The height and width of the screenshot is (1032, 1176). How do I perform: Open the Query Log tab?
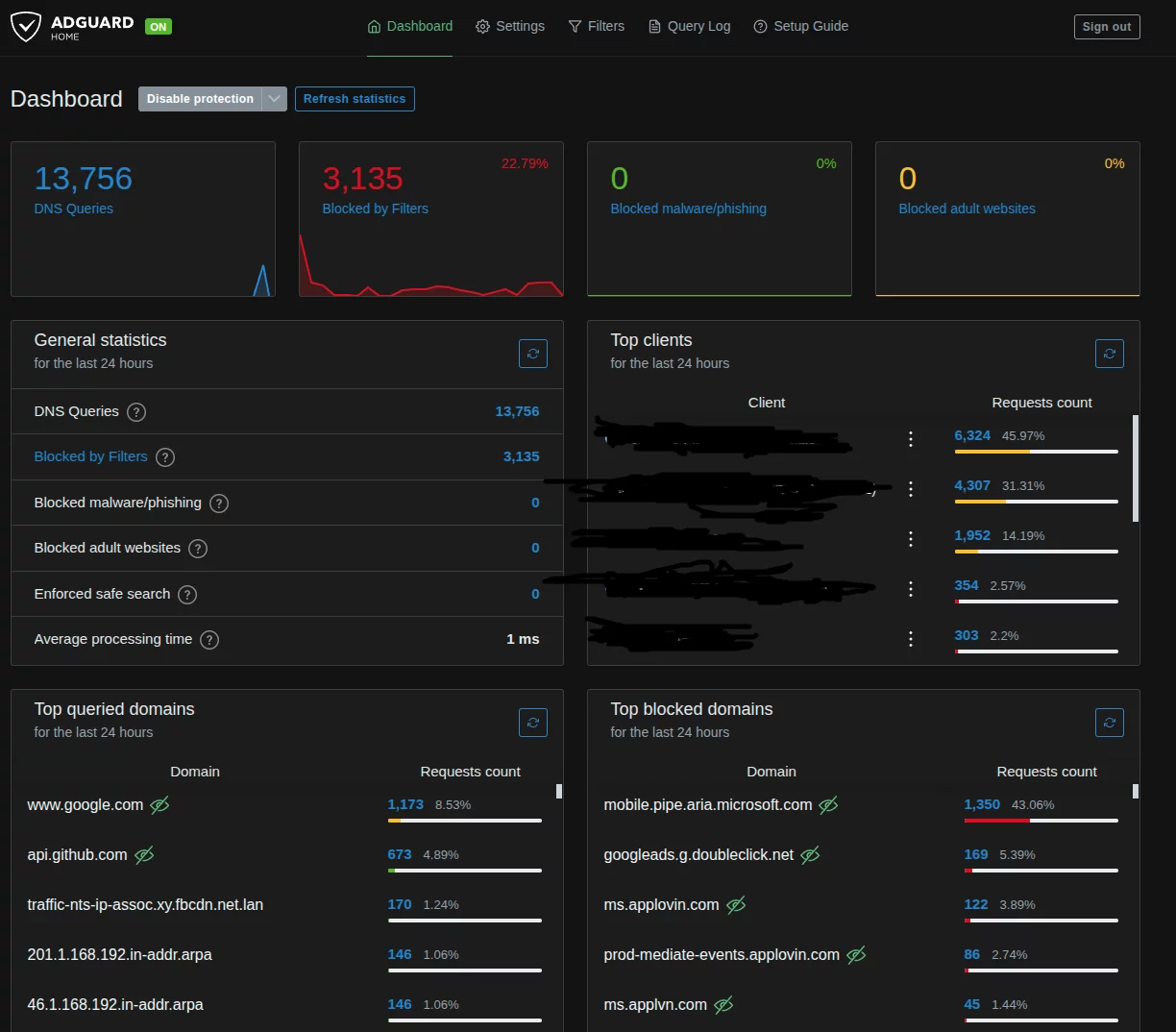[x=689, y=27]
